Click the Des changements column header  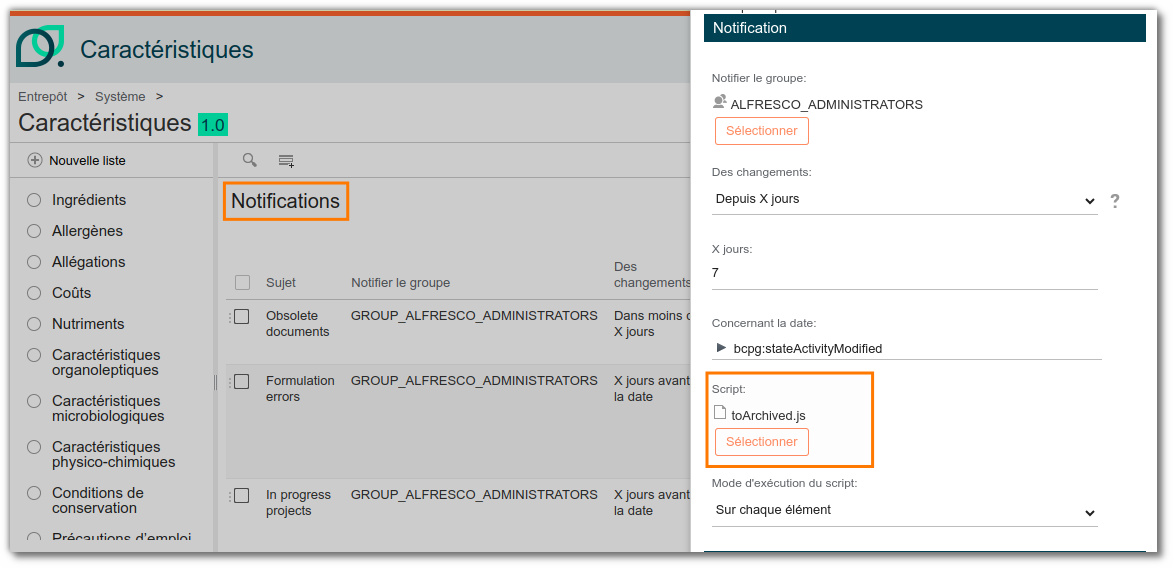point(652,275)
